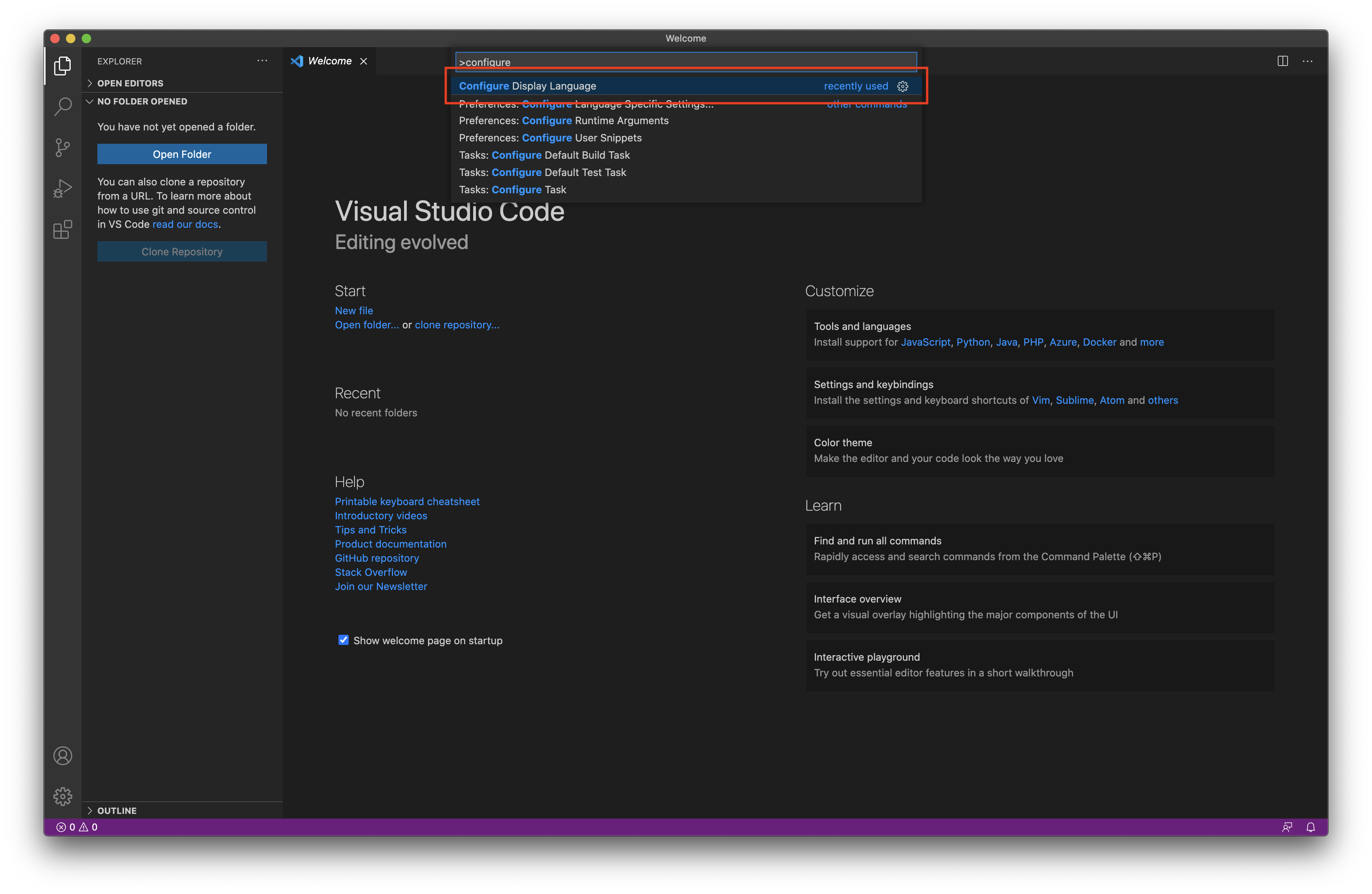Image resolution: width=1372 pixels, height=894 pixels.
Task: Split the editor to the right
Action: pyautogui.click(x=1282, y=61)
